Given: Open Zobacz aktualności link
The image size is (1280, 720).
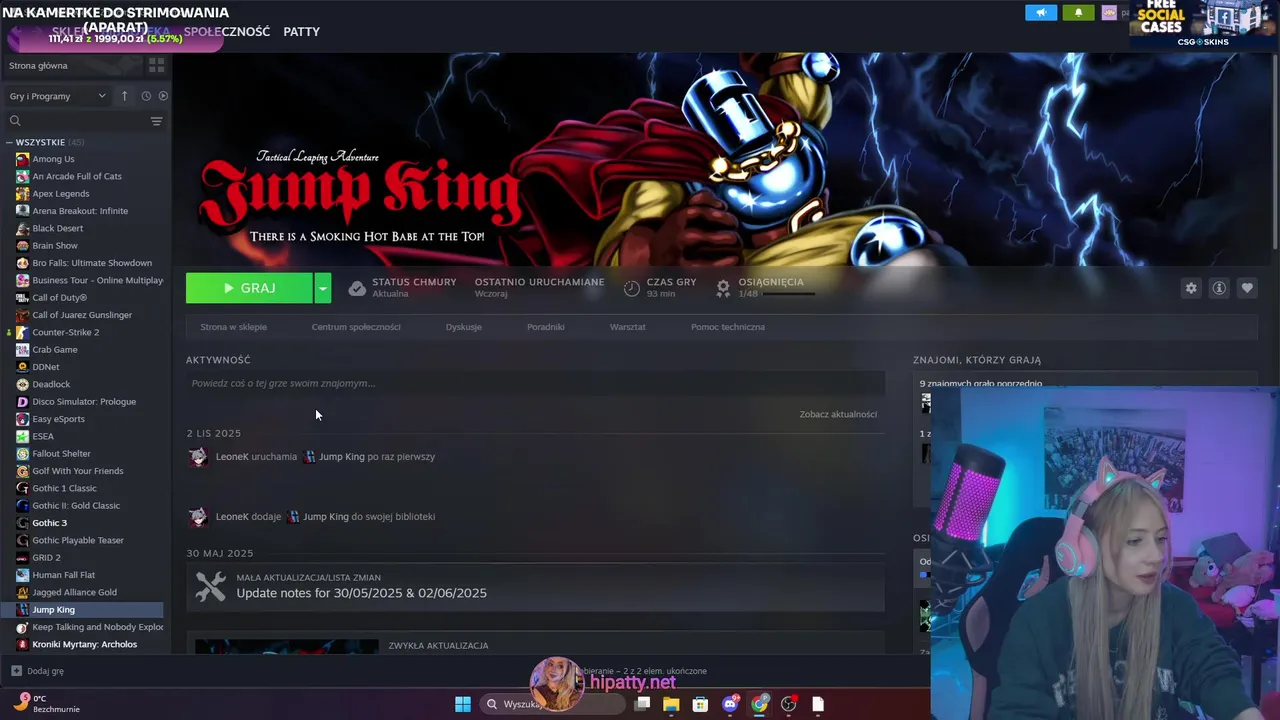Looking at the screenshot, I should pyautogui.click(x=838, y=414).
